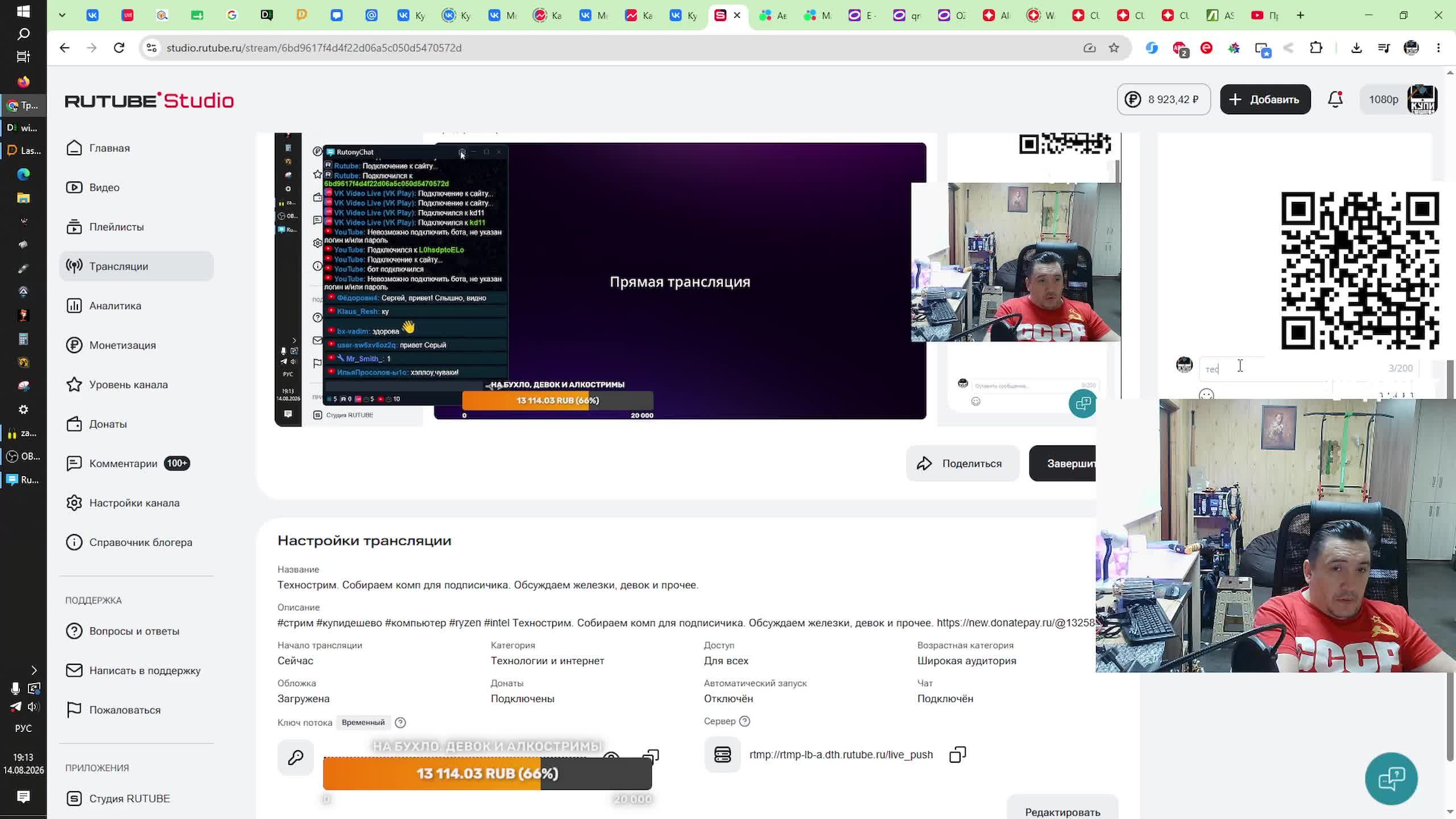Viewport: 1456px width, 819px height.
Task: Expand the tab search dropdown arrow
Action: [x=62, y=15]
